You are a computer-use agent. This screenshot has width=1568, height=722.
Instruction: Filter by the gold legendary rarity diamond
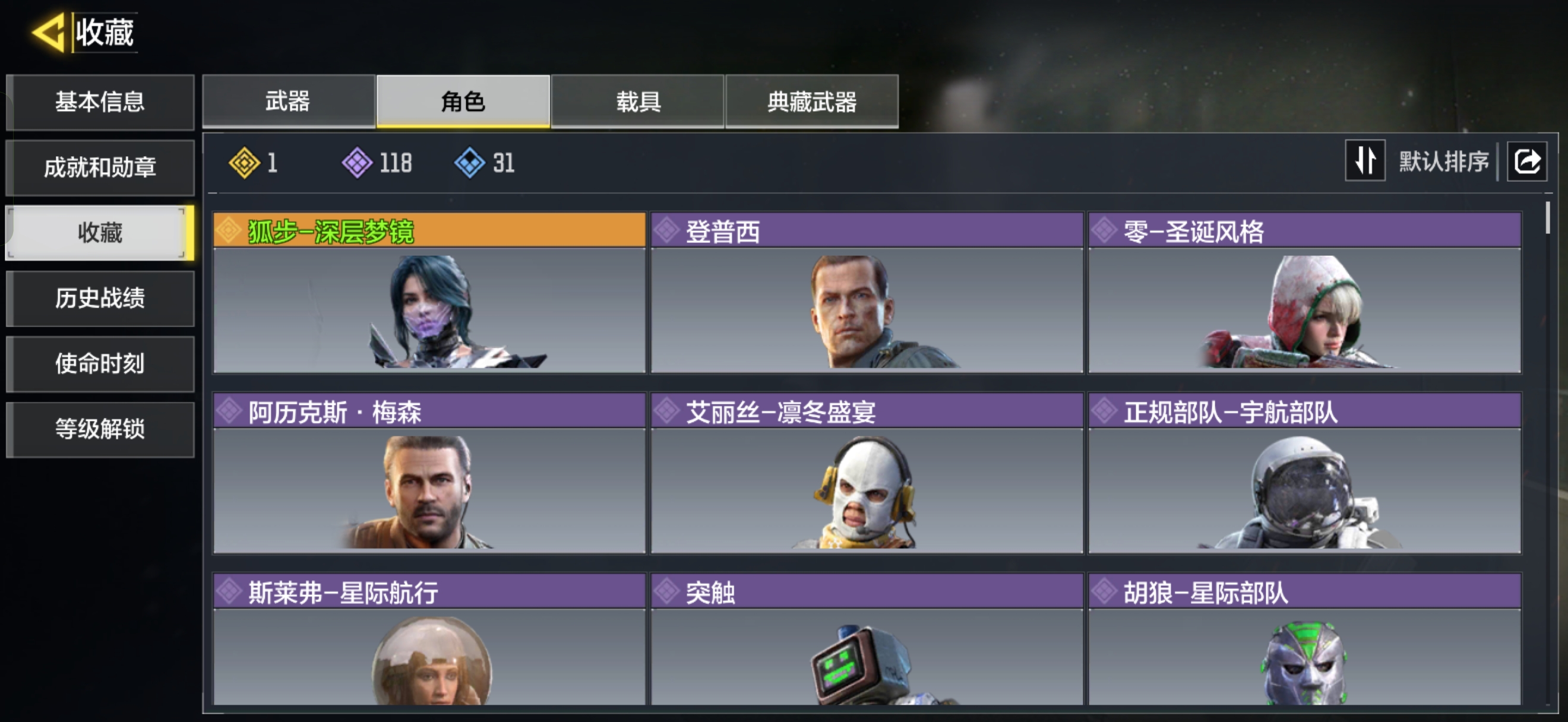click(x=244, y=163)
